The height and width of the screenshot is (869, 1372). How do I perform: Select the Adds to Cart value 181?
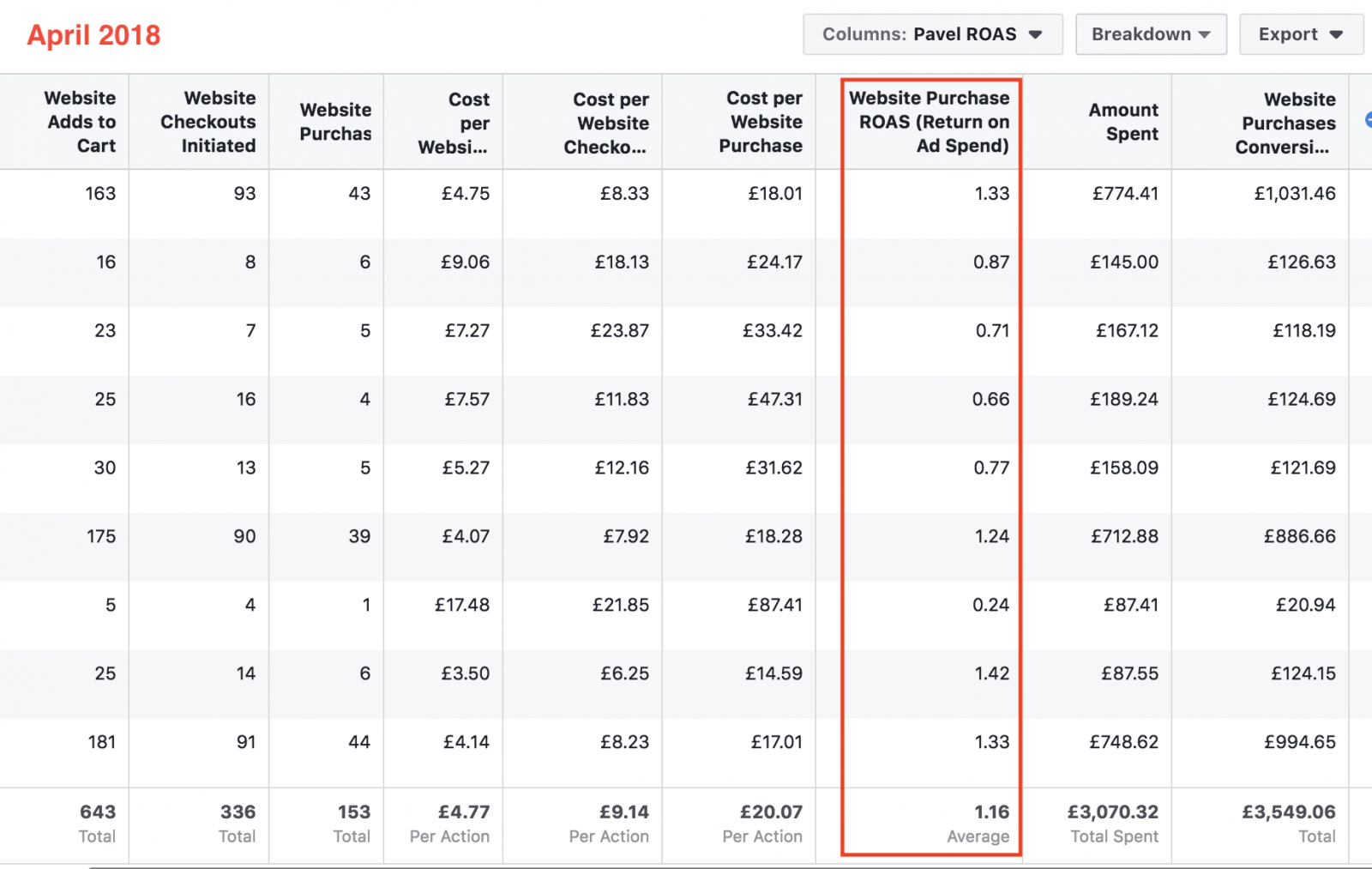click(x=101, y=743)
